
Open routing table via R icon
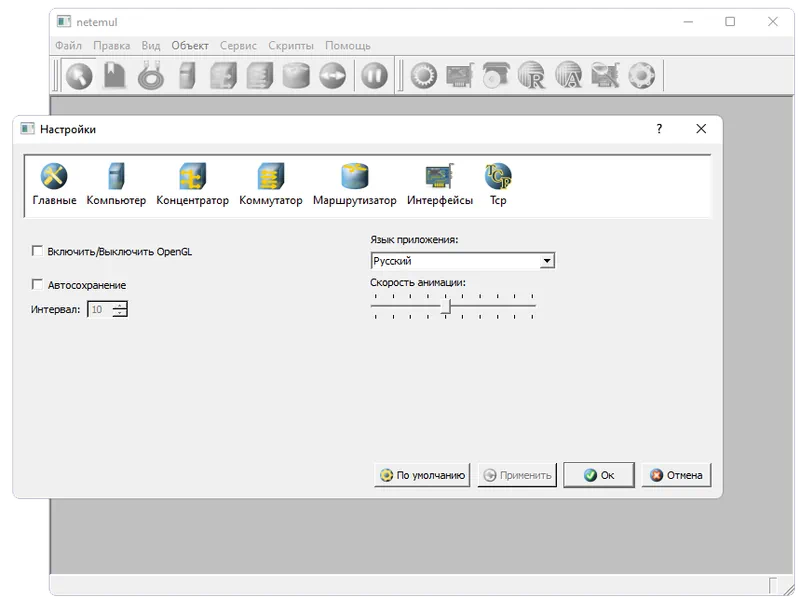[x=532, y=76]
